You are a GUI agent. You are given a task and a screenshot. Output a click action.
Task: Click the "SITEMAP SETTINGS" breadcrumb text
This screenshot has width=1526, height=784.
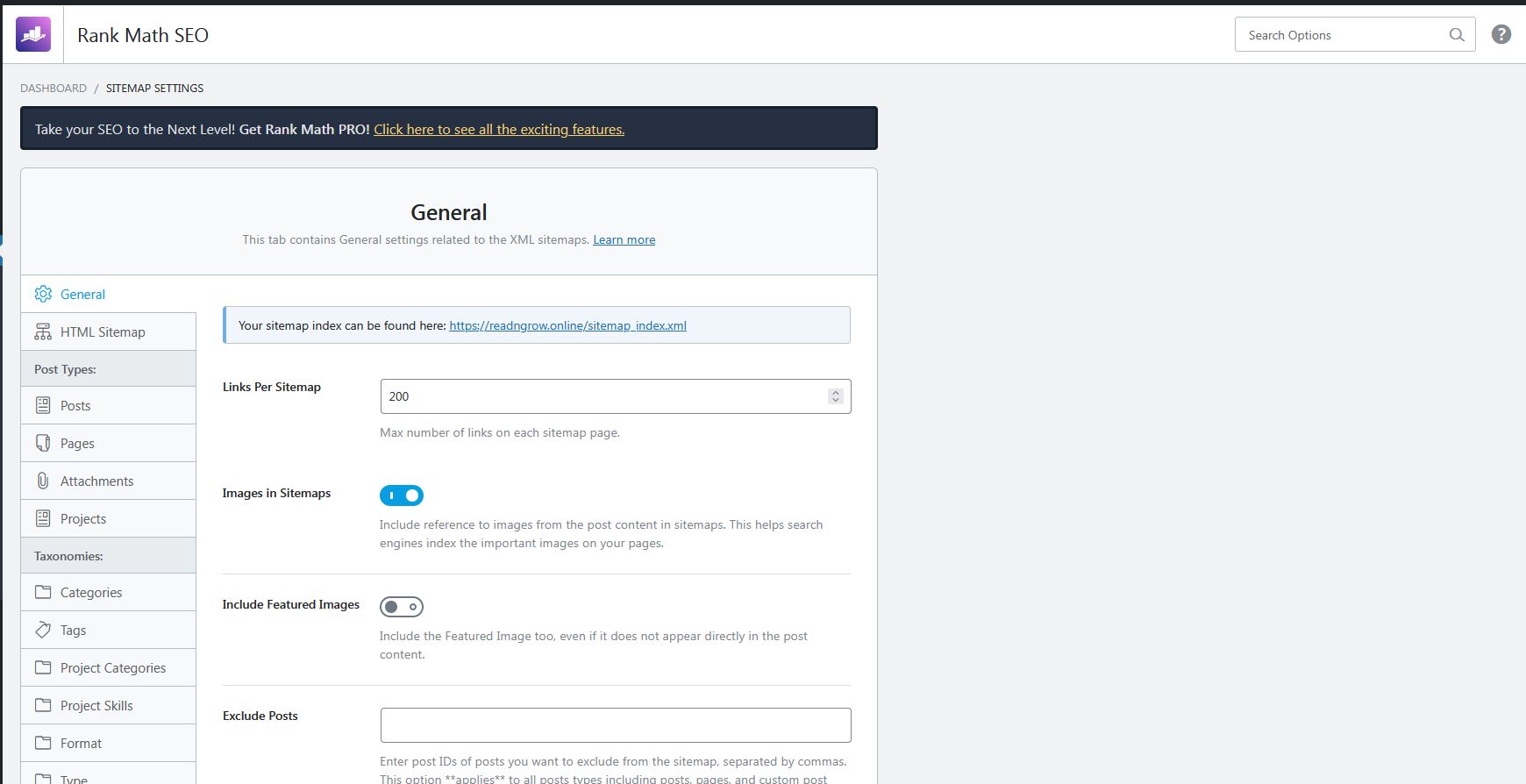click(x=154, y=88)
